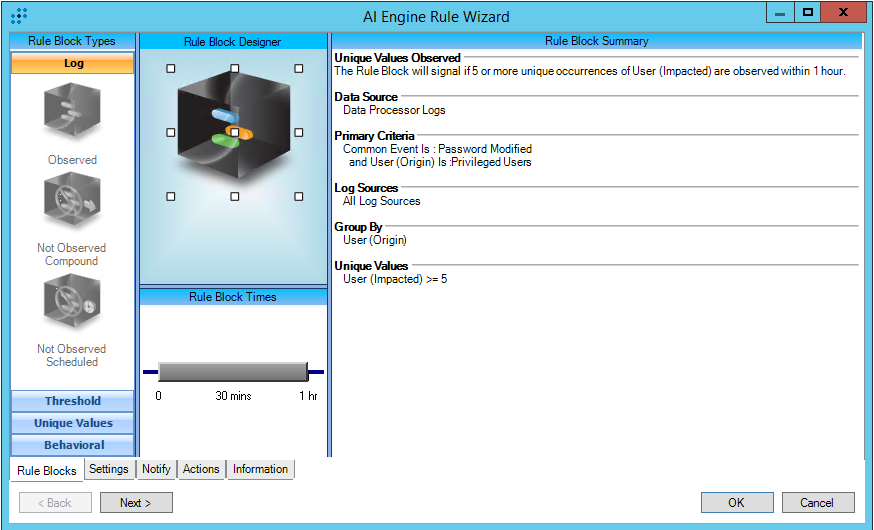Expand the Behavioral rule block category
Screen dimensions: 874x530
72,445
